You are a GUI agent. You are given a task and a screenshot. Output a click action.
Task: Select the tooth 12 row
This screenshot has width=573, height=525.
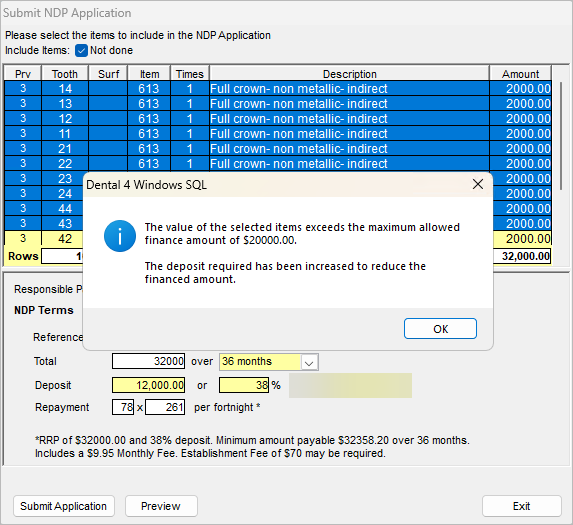278,119
